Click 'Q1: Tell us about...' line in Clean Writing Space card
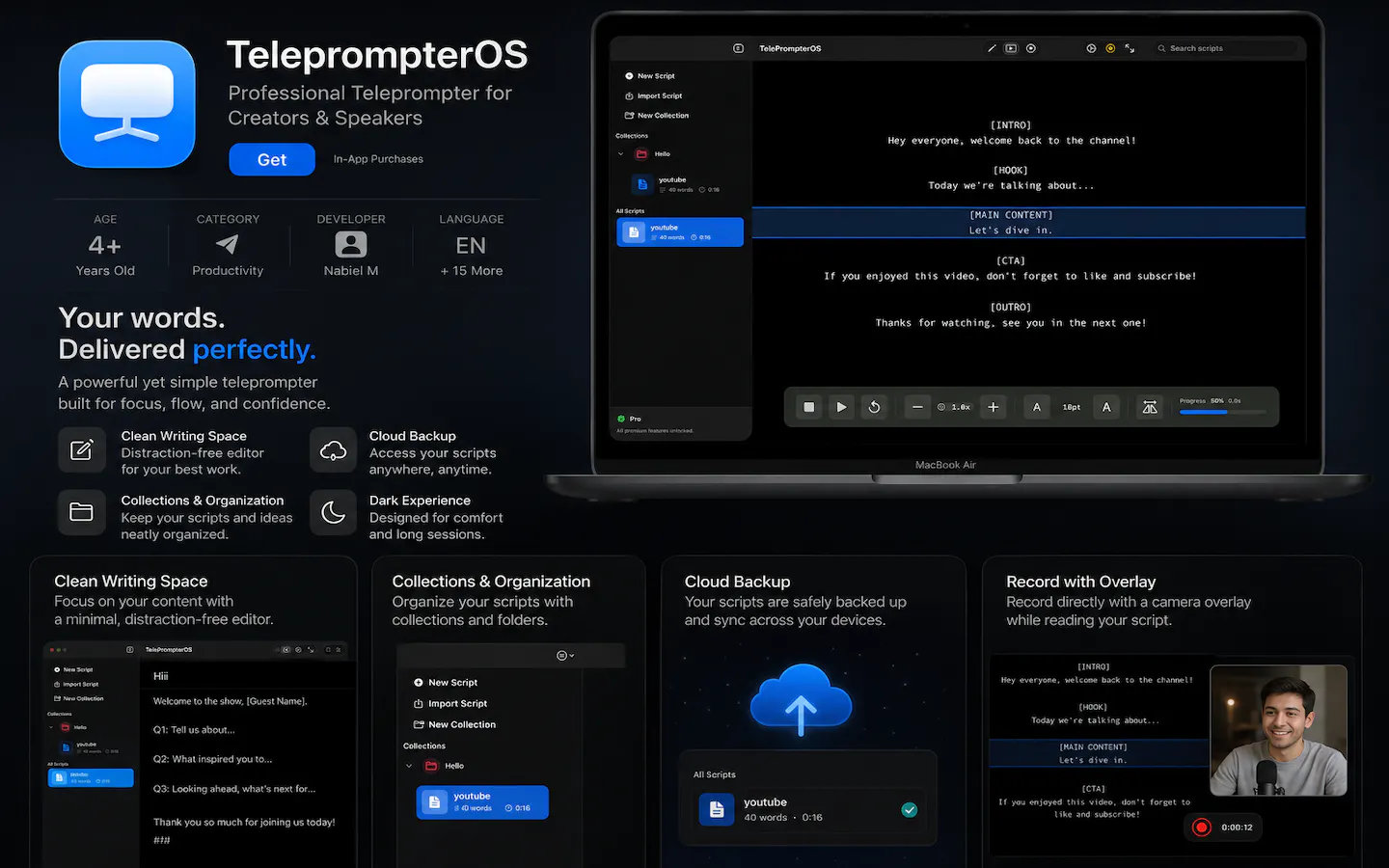Image resolution: width=1389 pixels, height=868 pixels. [194, 730]
